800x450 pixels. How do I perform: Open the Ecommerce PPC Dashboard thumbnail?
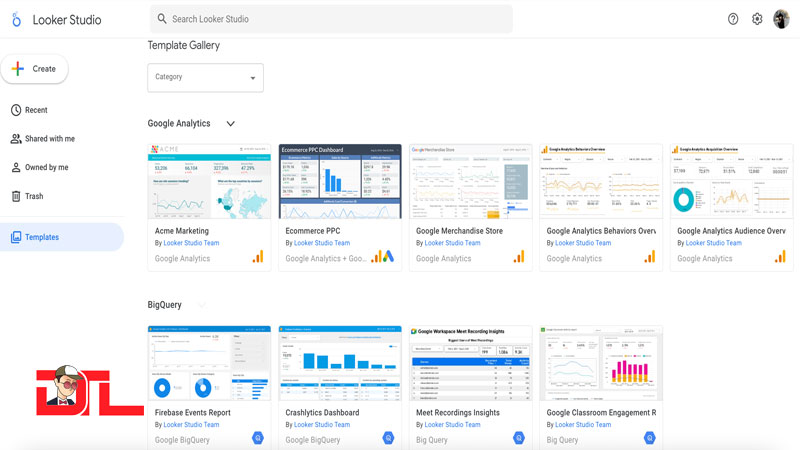tap(340, 182)
